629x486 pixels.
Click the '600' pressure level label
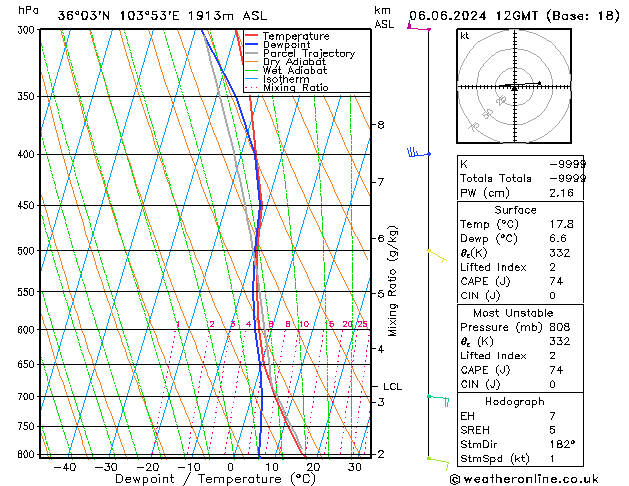28,330
